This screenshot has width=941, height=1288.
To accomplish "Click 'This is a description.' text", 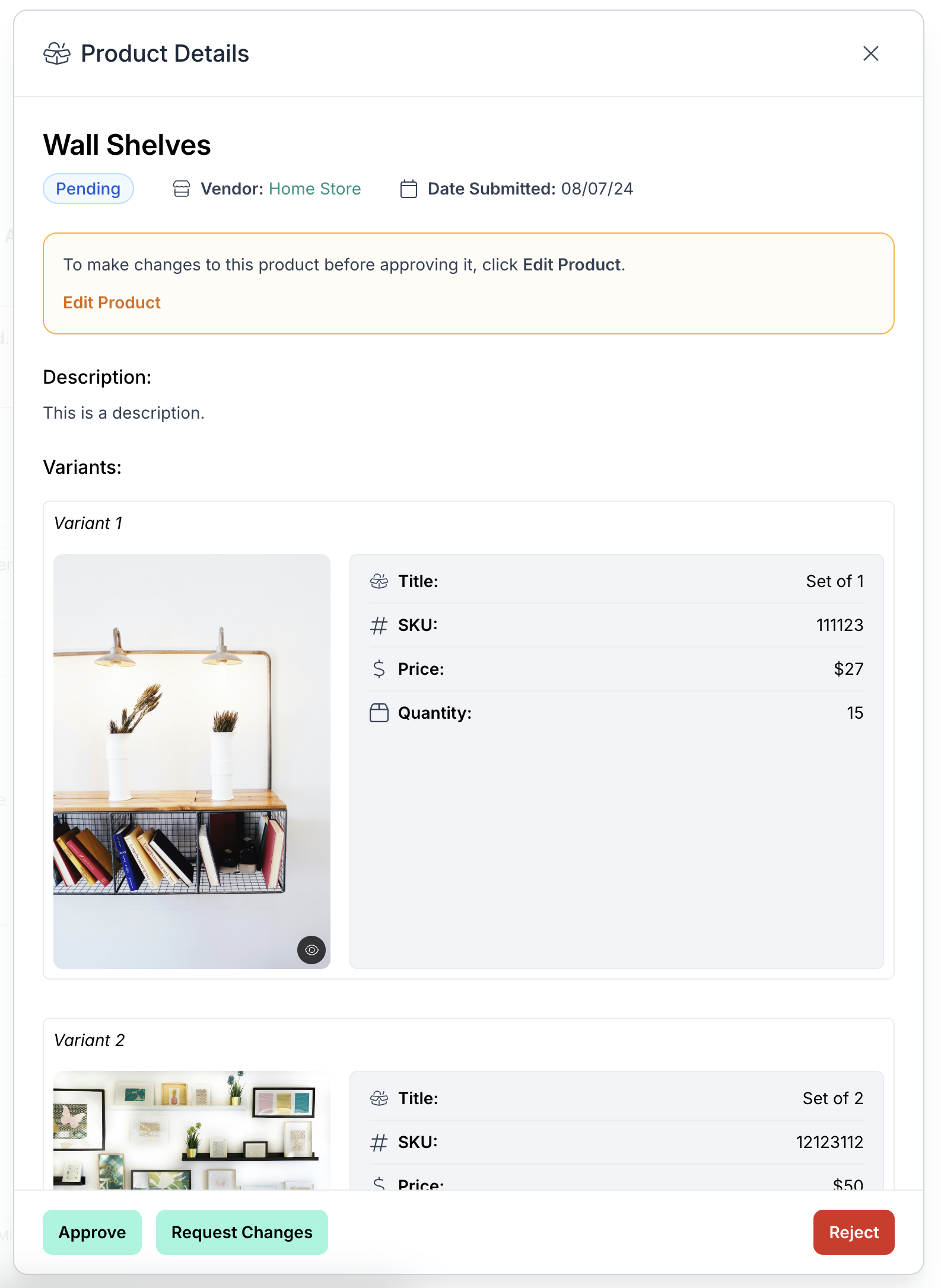I will (124, 413).
